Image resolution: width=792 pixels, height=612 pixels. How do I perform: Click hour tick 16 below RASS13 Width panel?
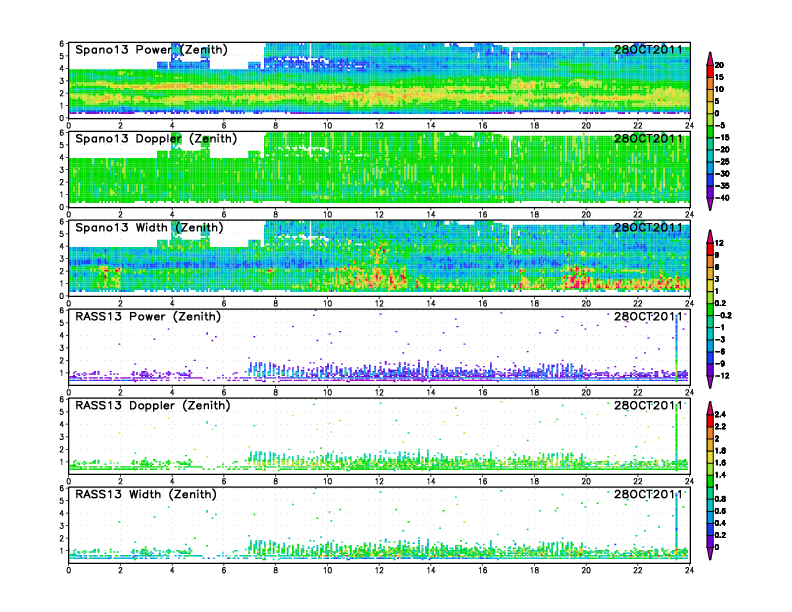click(x=483, y=570)
